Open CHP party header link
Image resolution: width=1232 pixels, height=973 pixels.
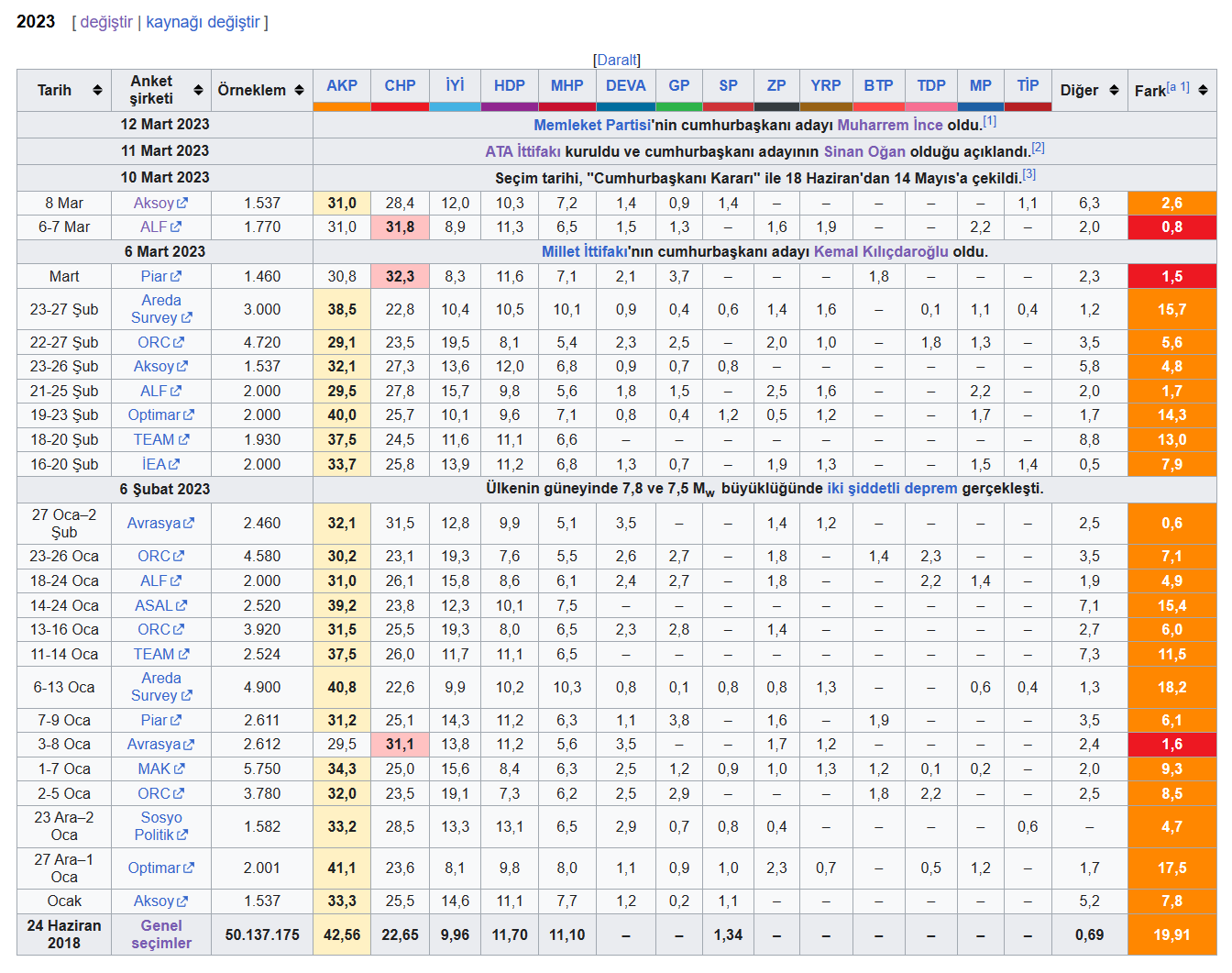400,85
